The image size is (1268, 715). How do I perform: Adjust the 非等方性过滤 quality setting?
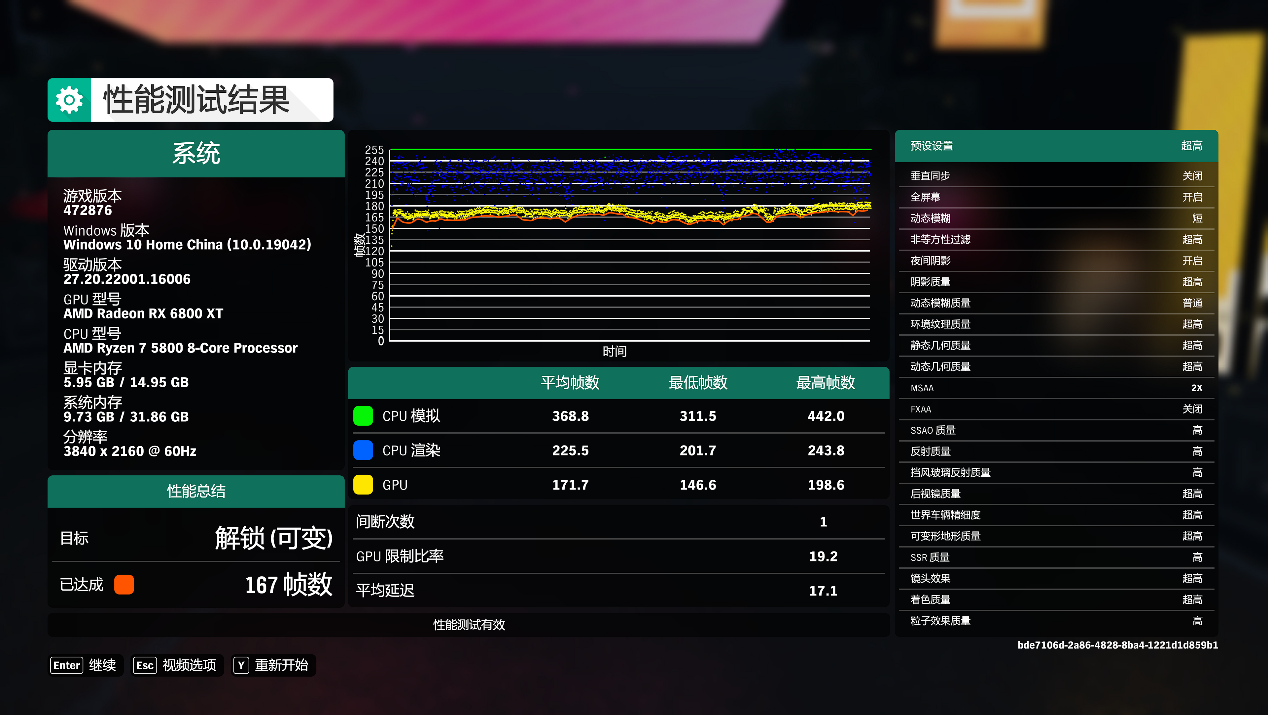1056,239
